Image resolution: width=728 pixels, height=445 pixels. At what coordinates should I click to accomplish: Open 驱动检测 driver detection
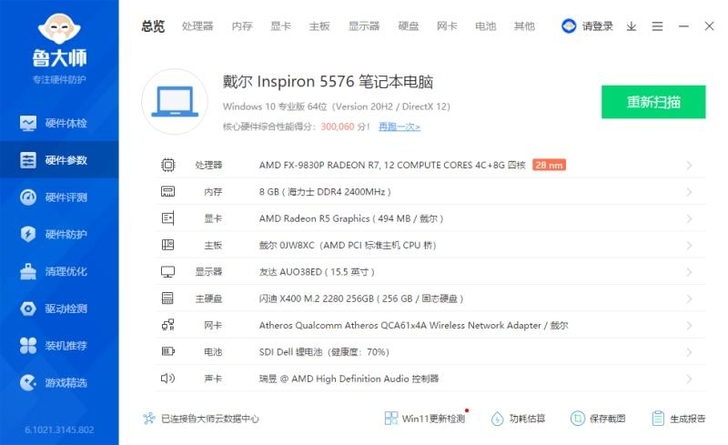pyautogui.click(x=59, y=308)
